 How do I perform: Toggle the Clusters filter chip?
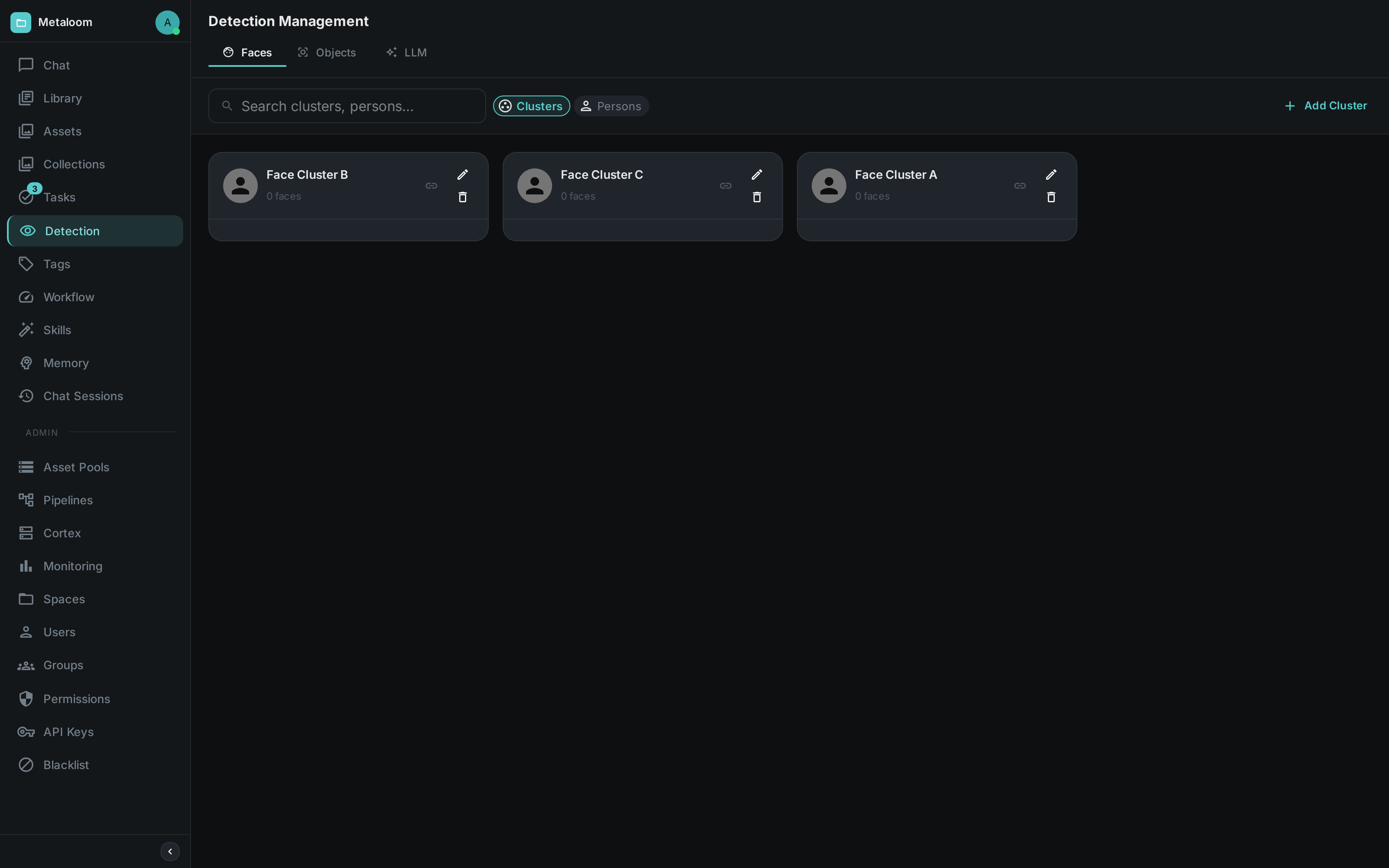pyautogui.click(x=531, y=106)
